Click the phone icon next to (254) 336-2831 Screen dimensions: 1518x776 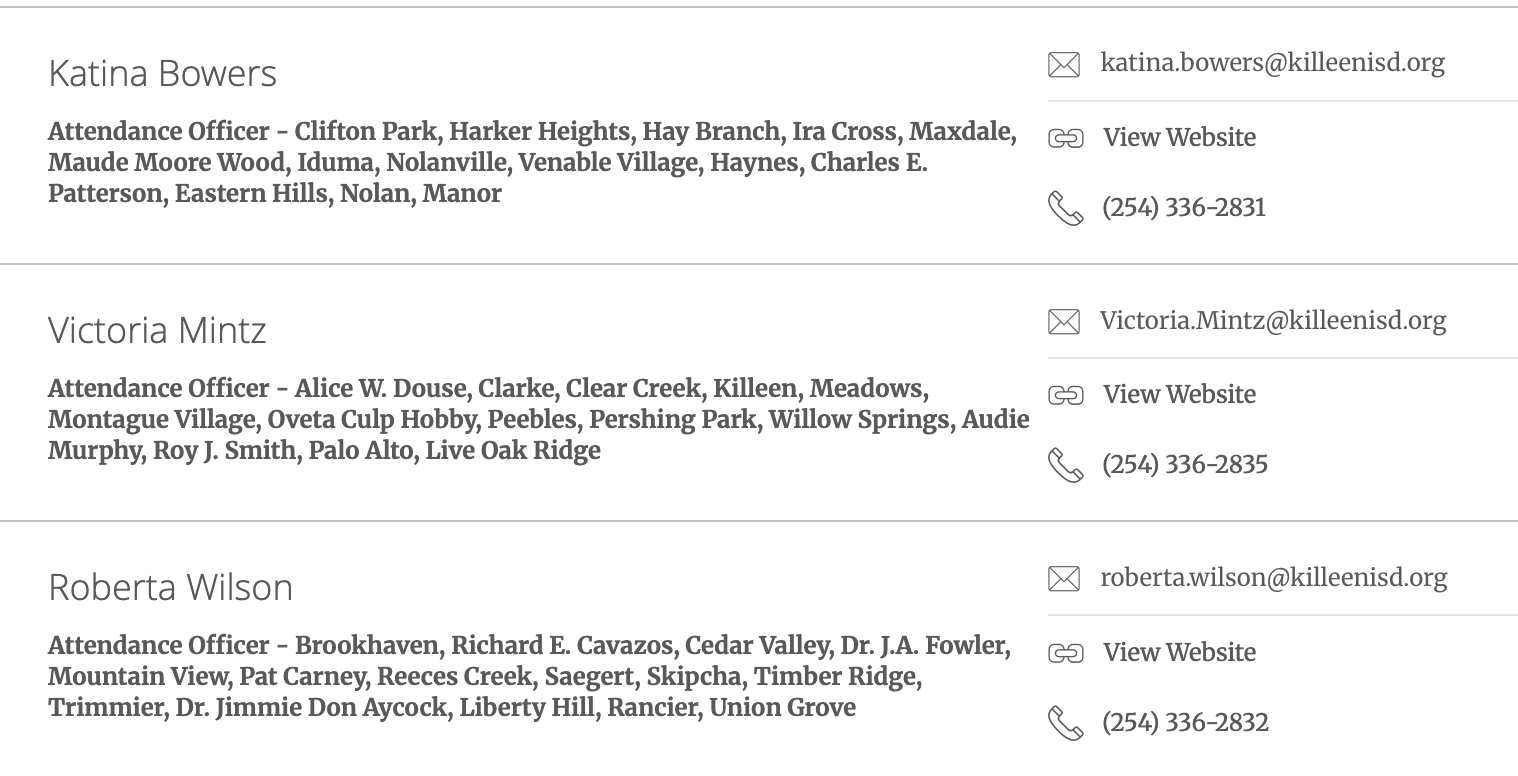pyautogui.click(x=1065, y=209)
